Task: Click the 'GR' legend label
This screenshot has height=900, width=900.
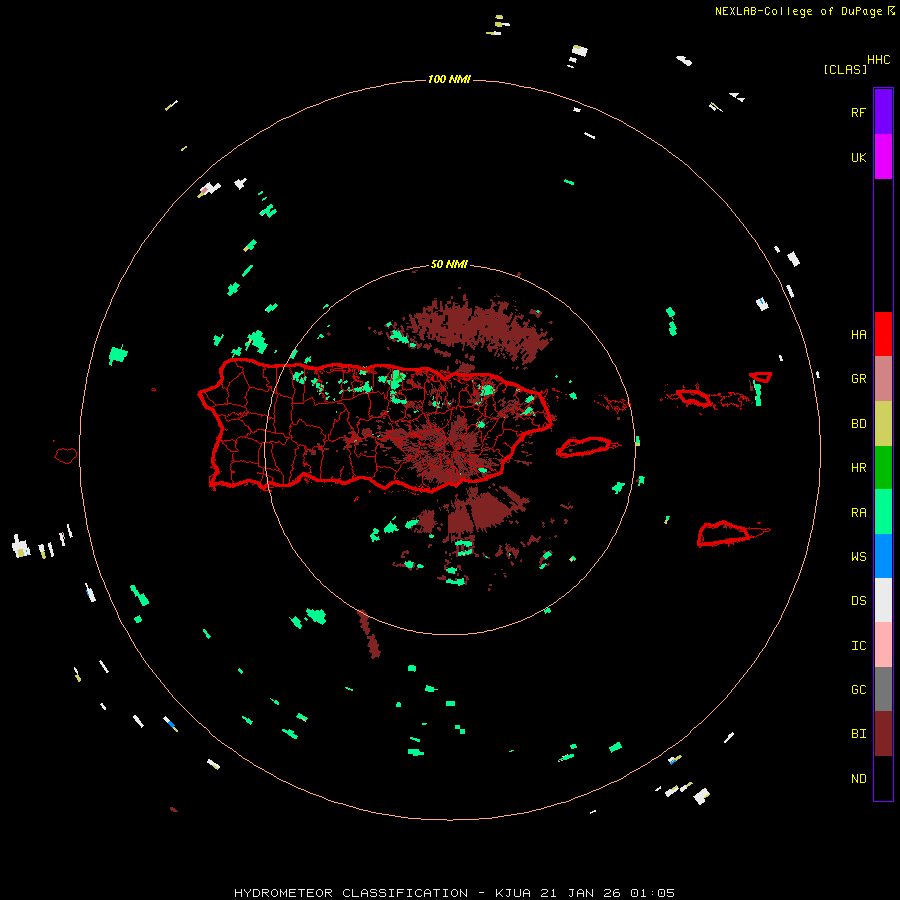Action: [x=858, y=379]
